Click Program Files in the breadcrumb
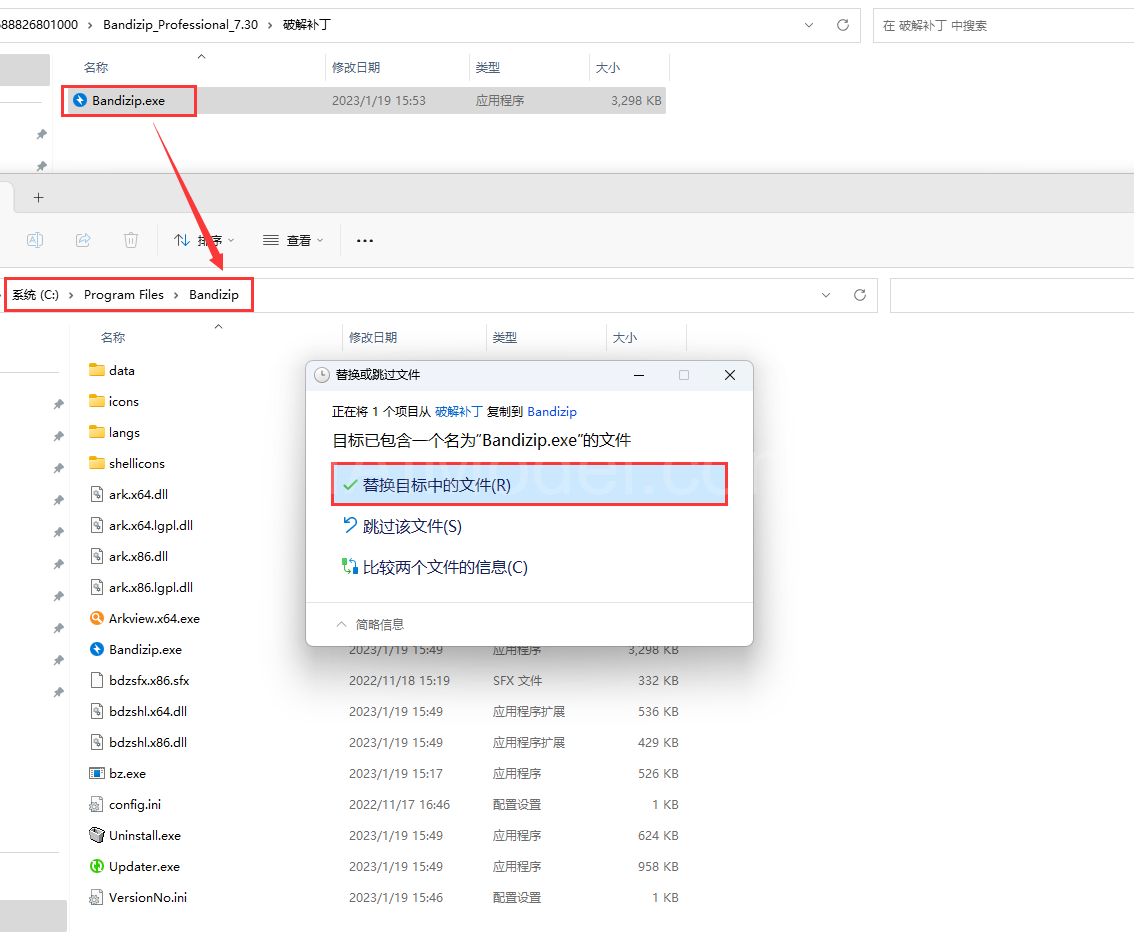The height and width of the screenshot is (933, 1134). tap(124, 295)
